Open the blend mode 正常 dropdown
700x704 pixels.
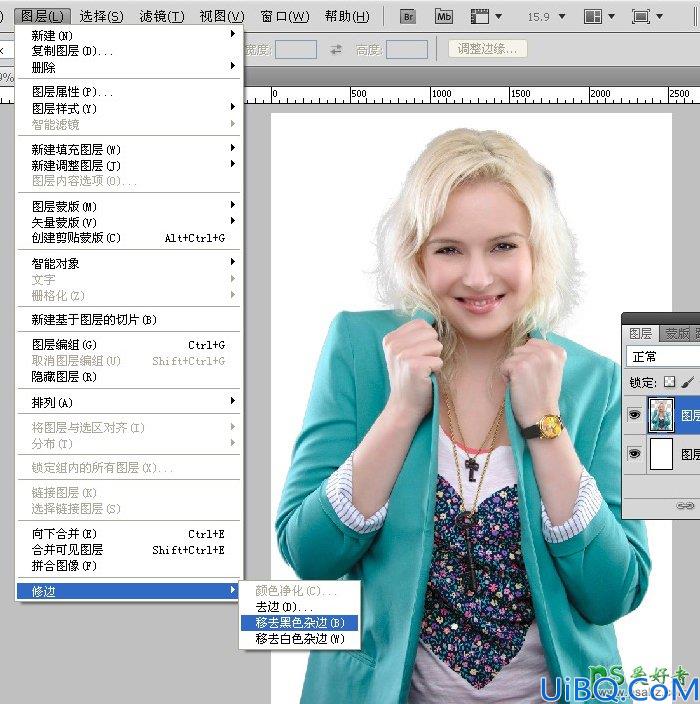click(x=663, y=357)
